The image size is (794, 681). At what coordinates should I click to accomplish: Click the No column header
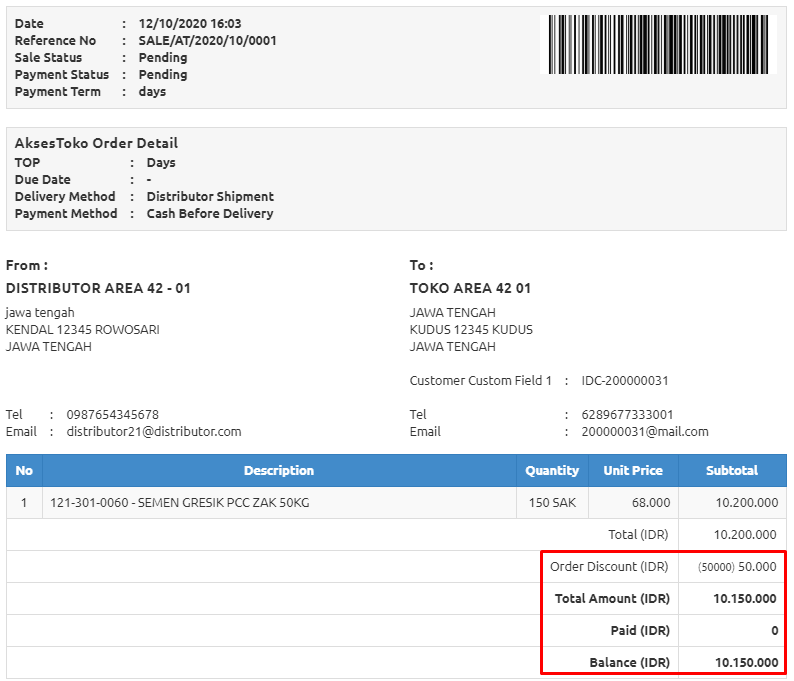[x=24, y=470]
